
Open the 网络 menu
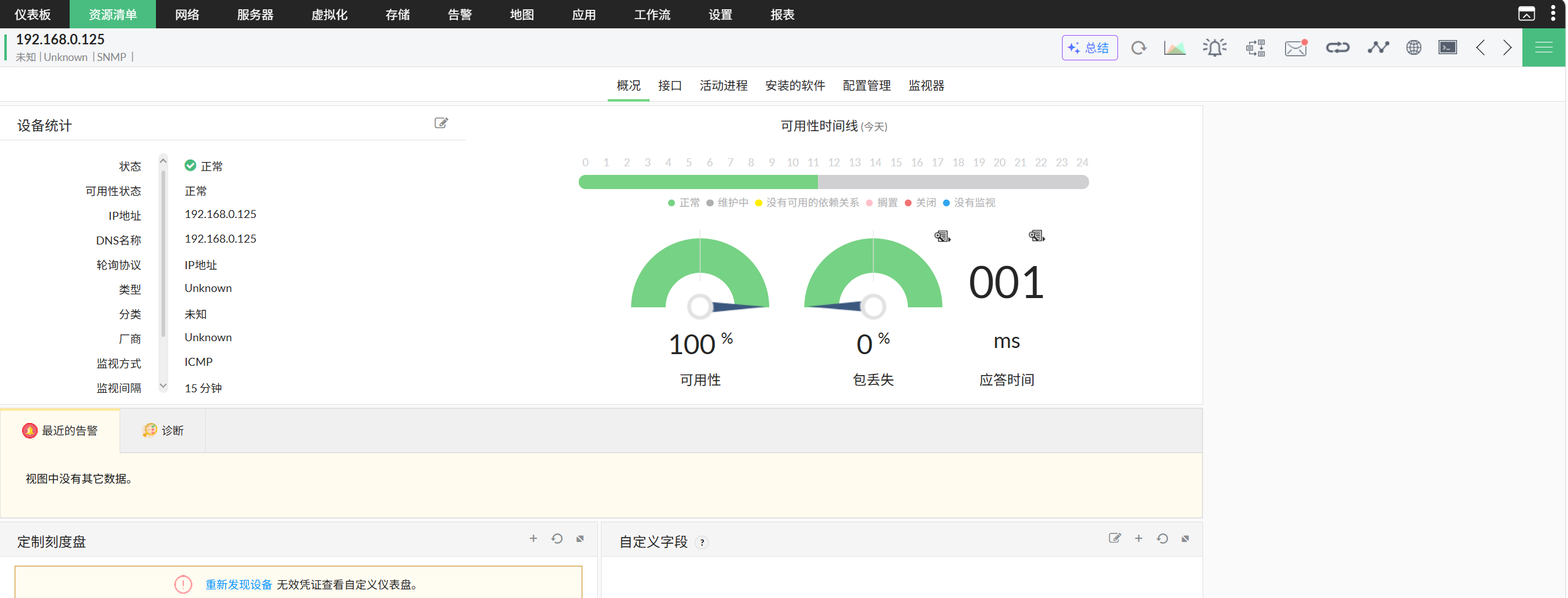pos(187,14)
